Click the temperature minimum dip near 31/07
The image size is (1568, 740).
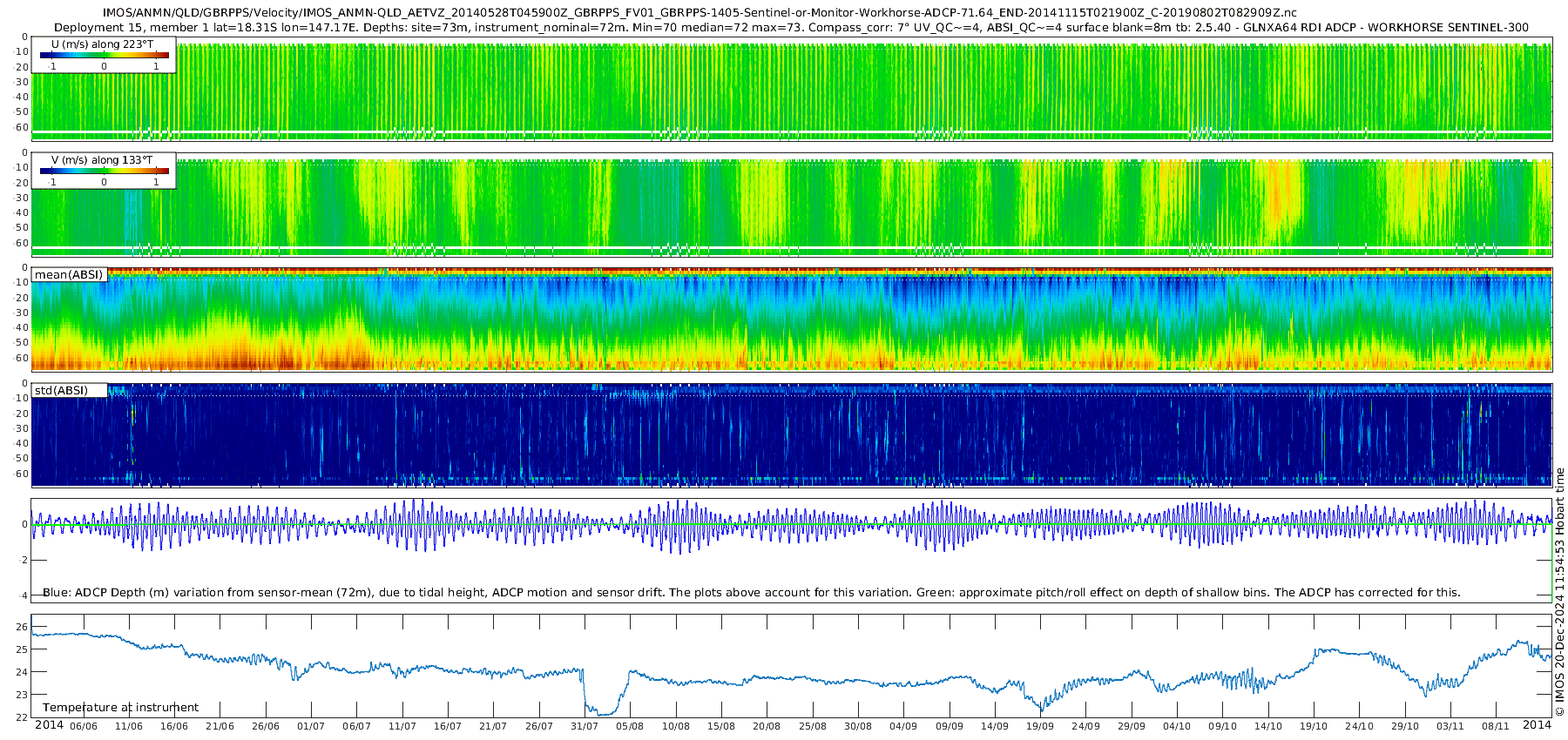[x=601, y=713]
